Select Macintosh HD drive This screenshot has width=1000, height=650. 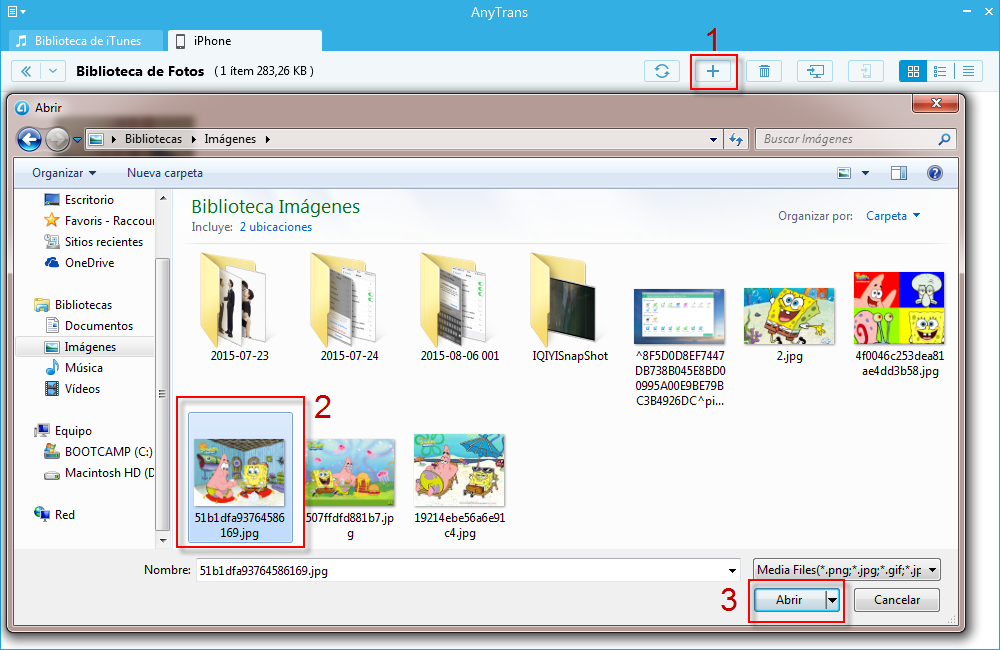[x=98, y=473]
